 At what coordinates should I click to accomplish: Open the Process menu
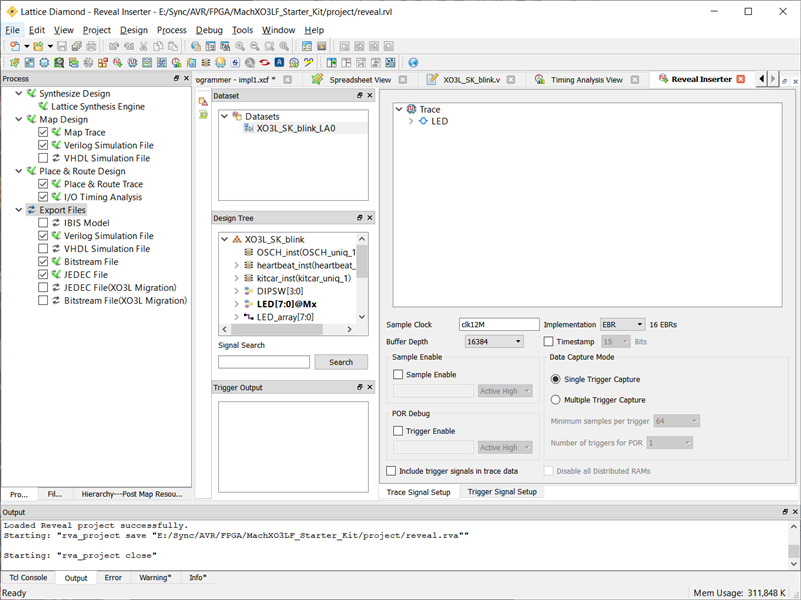171,30
